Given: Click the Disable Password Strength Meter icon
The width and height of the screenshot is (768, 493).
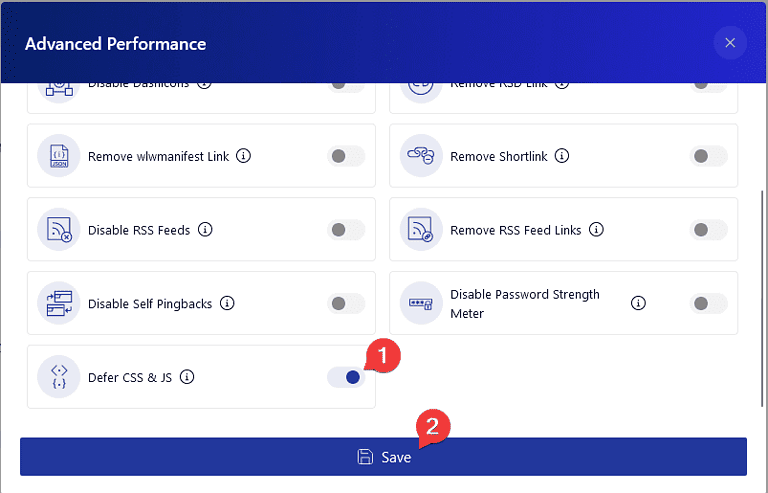Looking at the screenshot, I should pyautogui.click(x=420, y=303).
